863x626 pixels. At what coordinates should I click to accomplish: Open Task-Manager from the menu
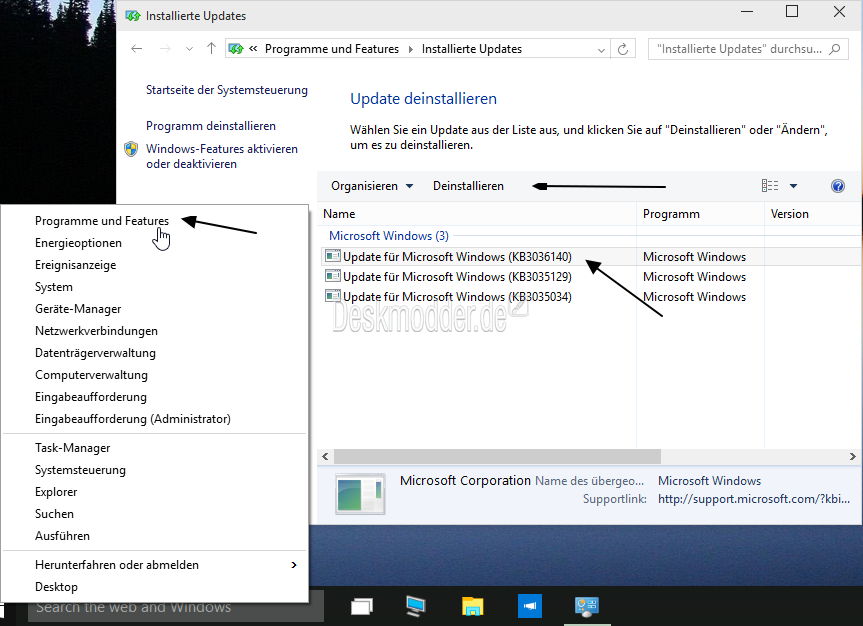coord(73,448)
